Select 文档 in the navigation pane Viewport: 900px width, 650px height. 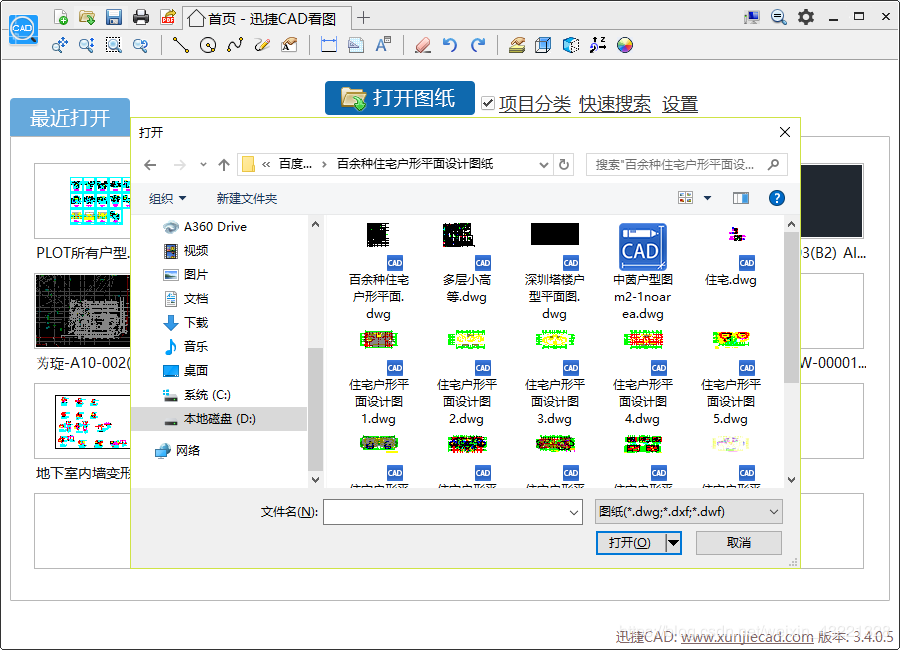pos(186,299)
